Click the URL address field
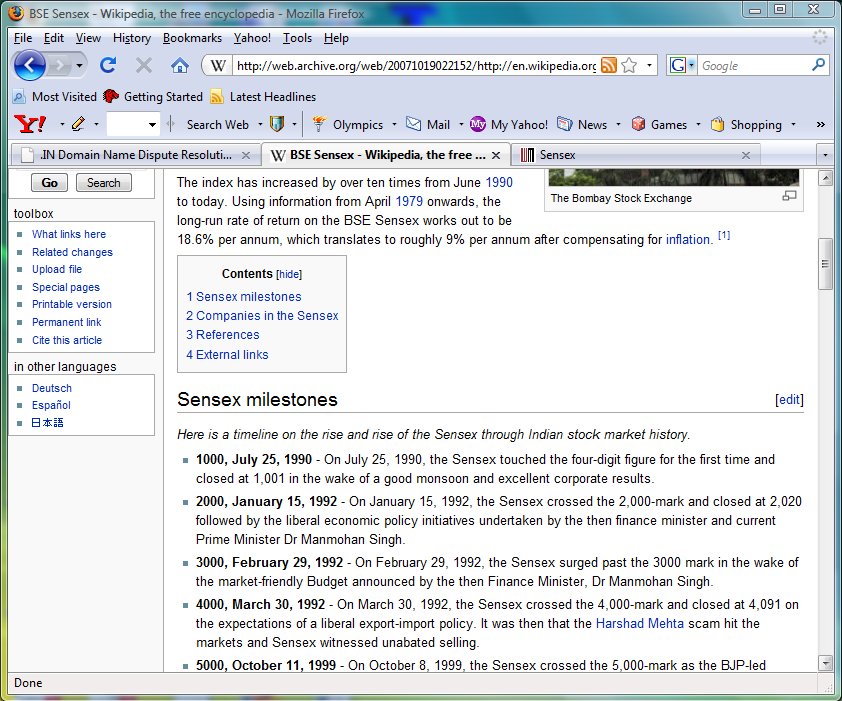Image resolution: width=842 pixels, height=701 pixels. coord(416,66)
